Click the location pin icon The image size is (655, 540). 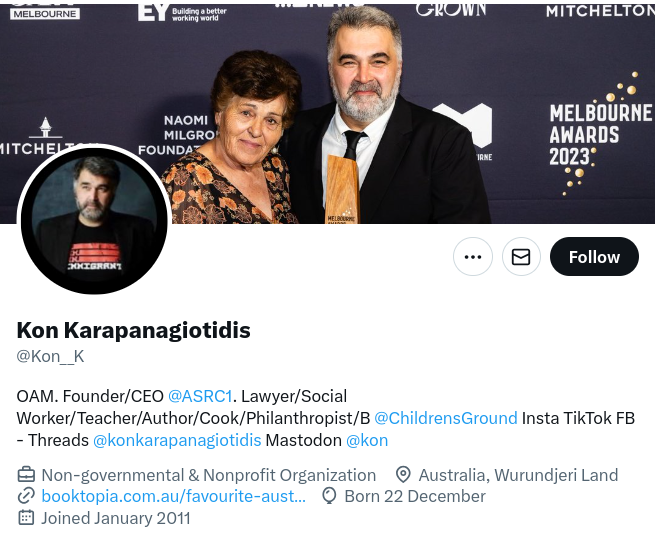click(403, 475)
